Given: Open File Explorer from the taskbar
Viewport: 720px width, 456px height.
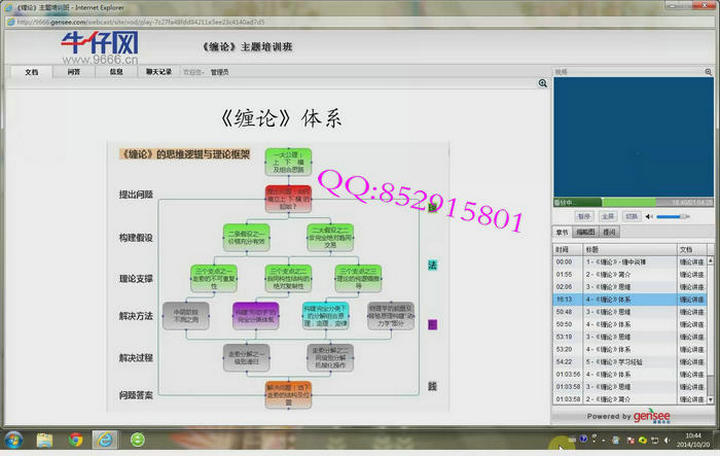Looking at the screenshot, I should (x=45, y=440).
